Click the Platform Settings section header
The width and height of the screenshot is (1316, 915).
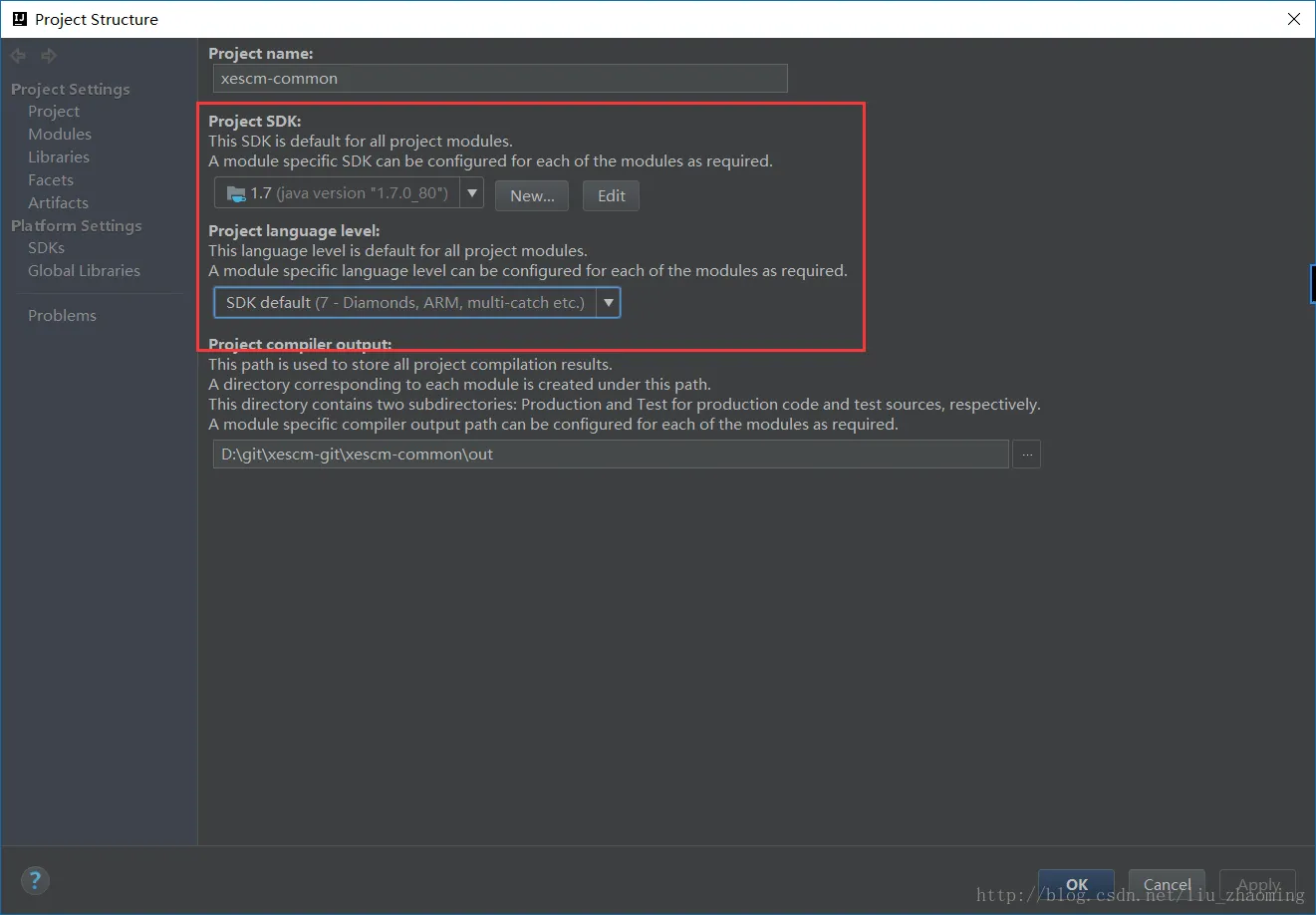77,226
